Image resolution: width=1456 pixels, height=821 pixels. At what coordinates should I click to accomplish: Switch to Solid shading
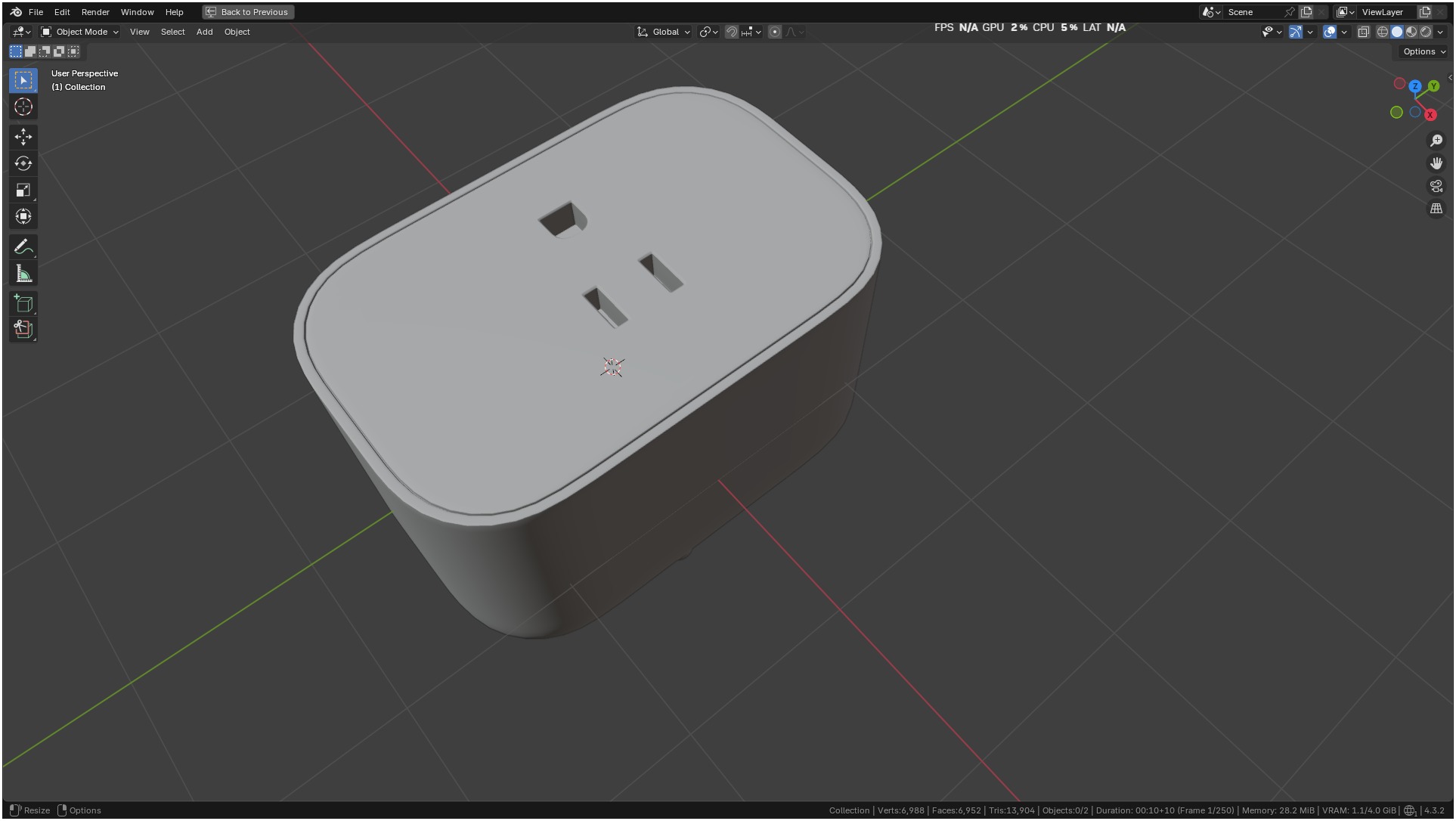pyautogui.click(x=1397, y=32)
